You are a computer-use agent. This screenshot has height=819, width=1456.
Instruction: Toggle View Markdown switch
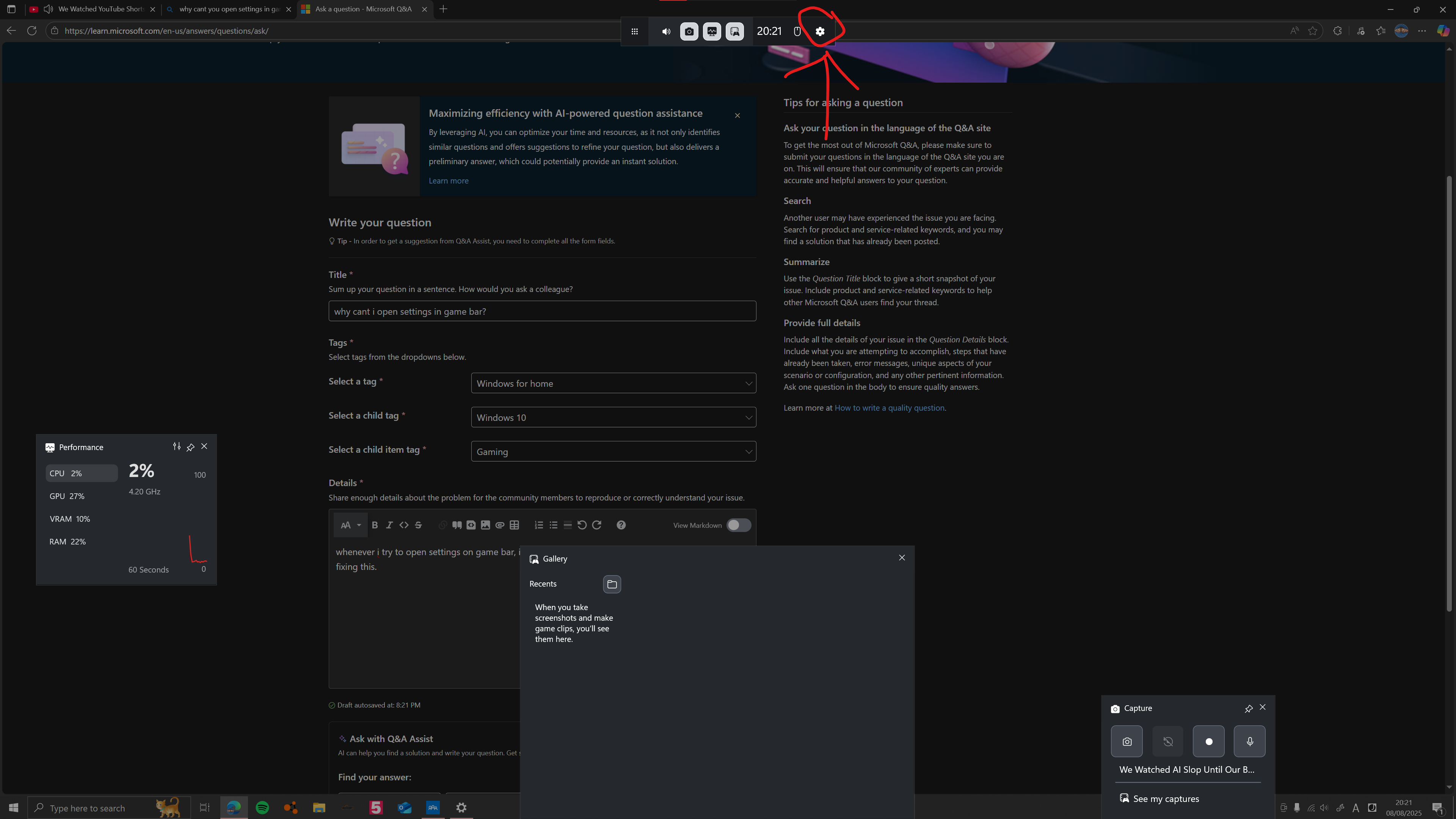coord(738,525)
